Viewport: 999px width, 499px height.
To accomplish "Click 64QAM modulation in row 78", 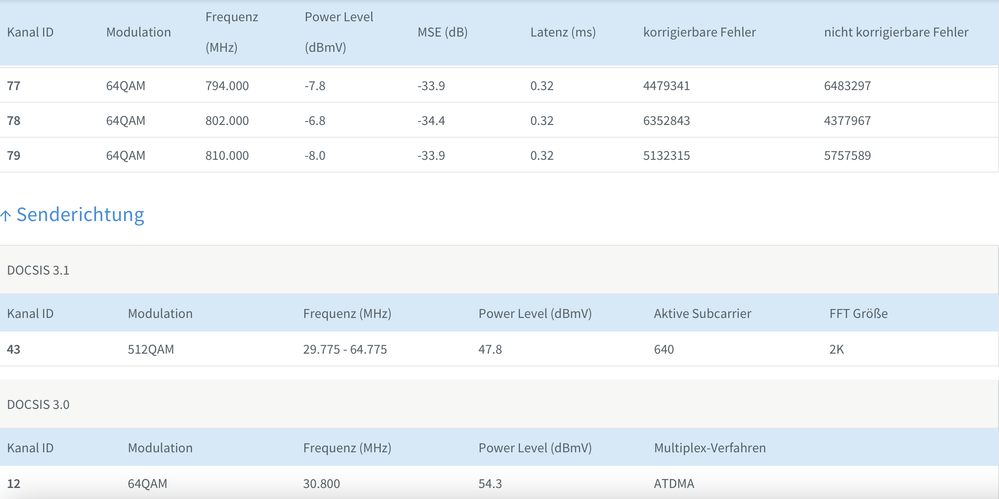I will tap(126, 120).
